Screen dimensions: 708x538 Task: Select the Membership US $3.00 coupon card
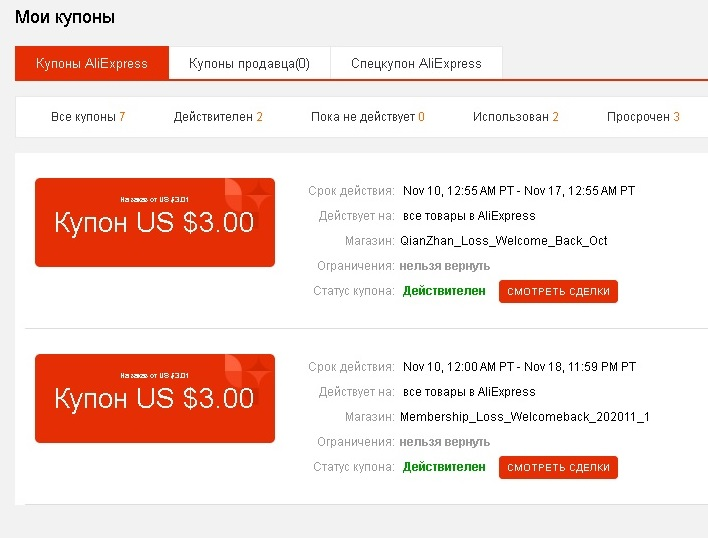(155, 399)
